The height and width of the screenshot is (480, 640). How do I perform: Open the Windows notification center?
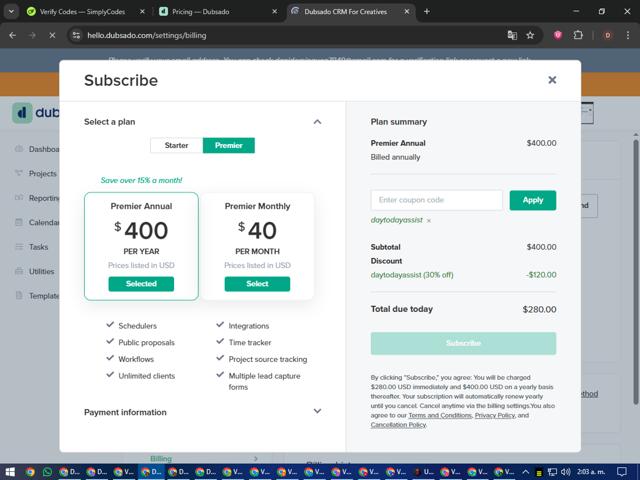(622, 472)
